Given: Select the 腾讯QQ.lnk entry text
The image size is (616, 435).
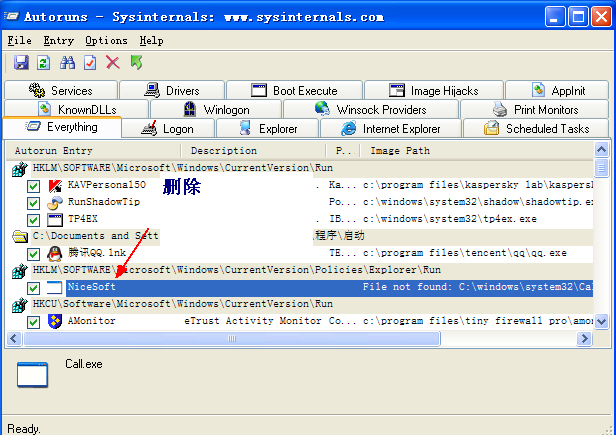Looking at the screenshot, I should [x=97, y=252].
